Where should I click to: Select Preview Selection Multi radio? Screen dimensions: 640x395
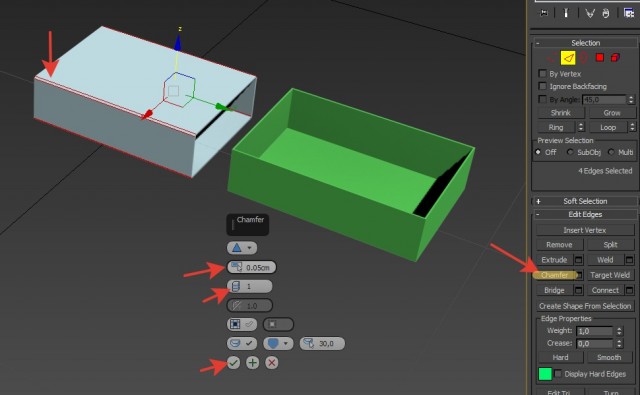tap(611, 152)
